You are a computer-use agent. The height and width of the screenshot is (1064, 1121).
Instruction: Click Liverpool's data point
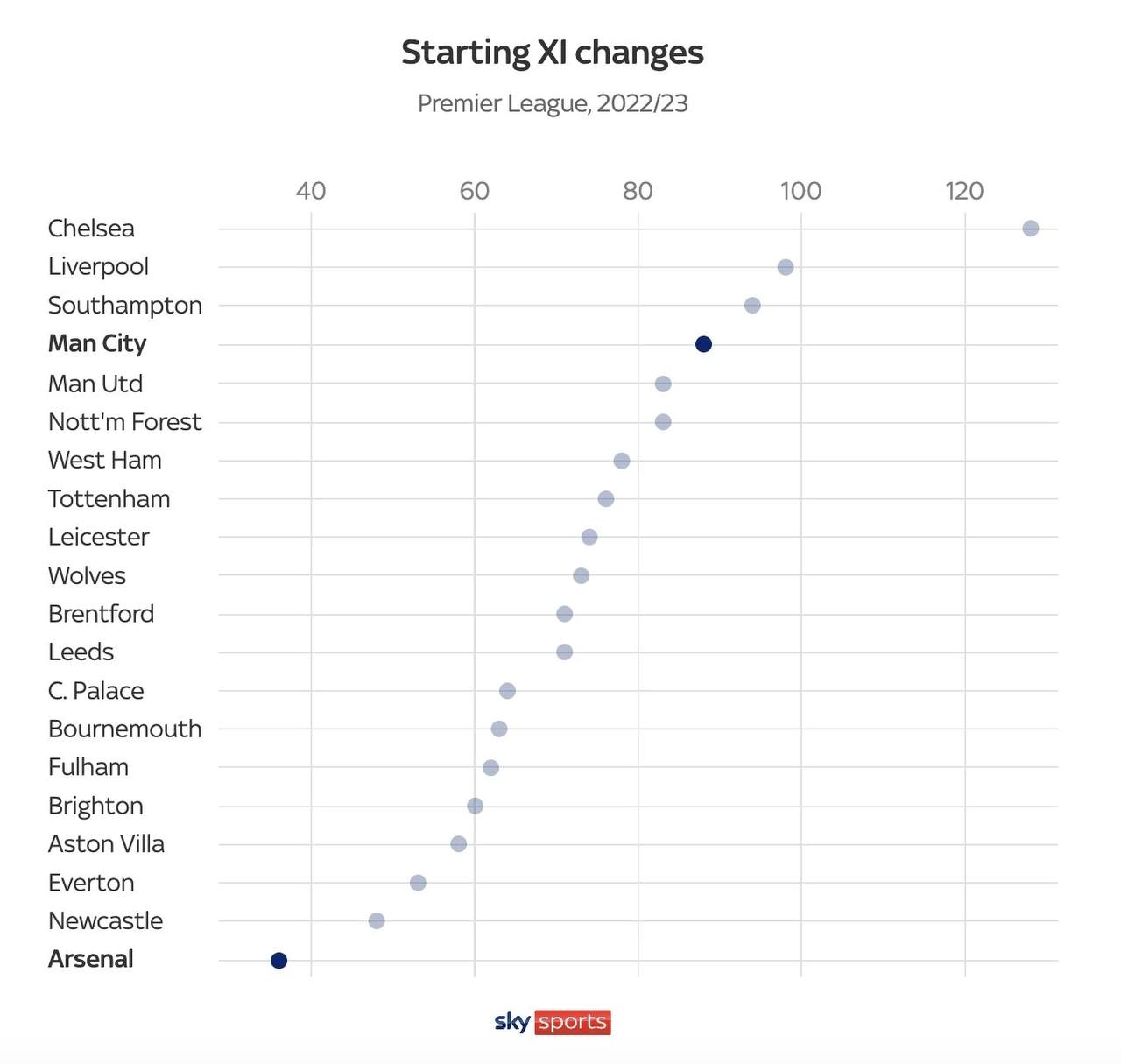coord(786,267)
